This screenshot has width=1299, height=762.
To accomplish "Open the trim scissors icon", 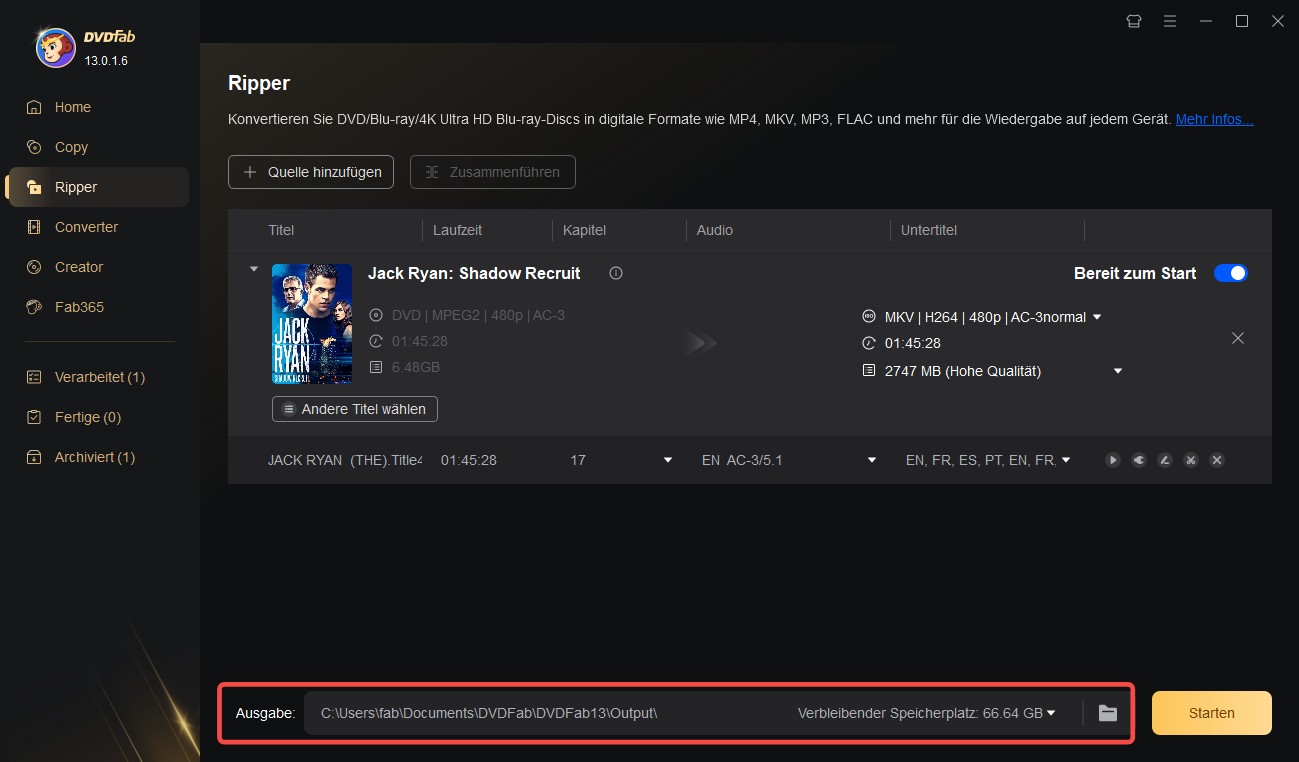I will pyautogui.click(x=1191, y=460).
